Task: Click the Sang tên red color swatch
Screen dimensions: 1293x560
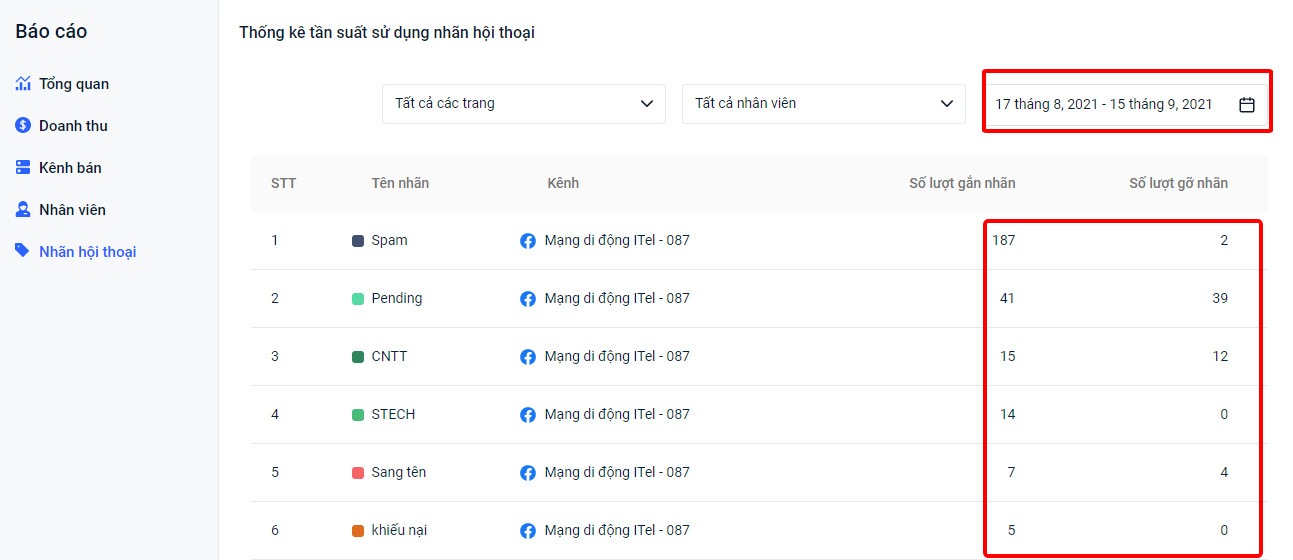Action: (x=358, y=473)
